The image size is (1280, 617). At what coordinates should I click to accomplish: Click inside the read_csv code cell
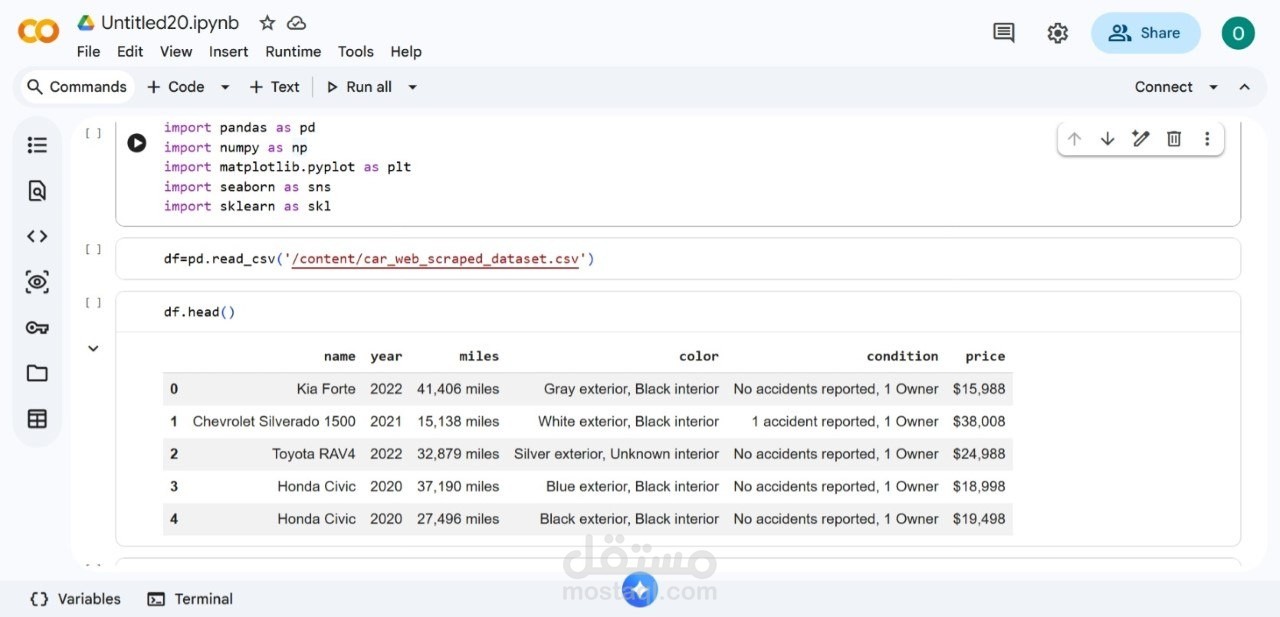point(678,259)
